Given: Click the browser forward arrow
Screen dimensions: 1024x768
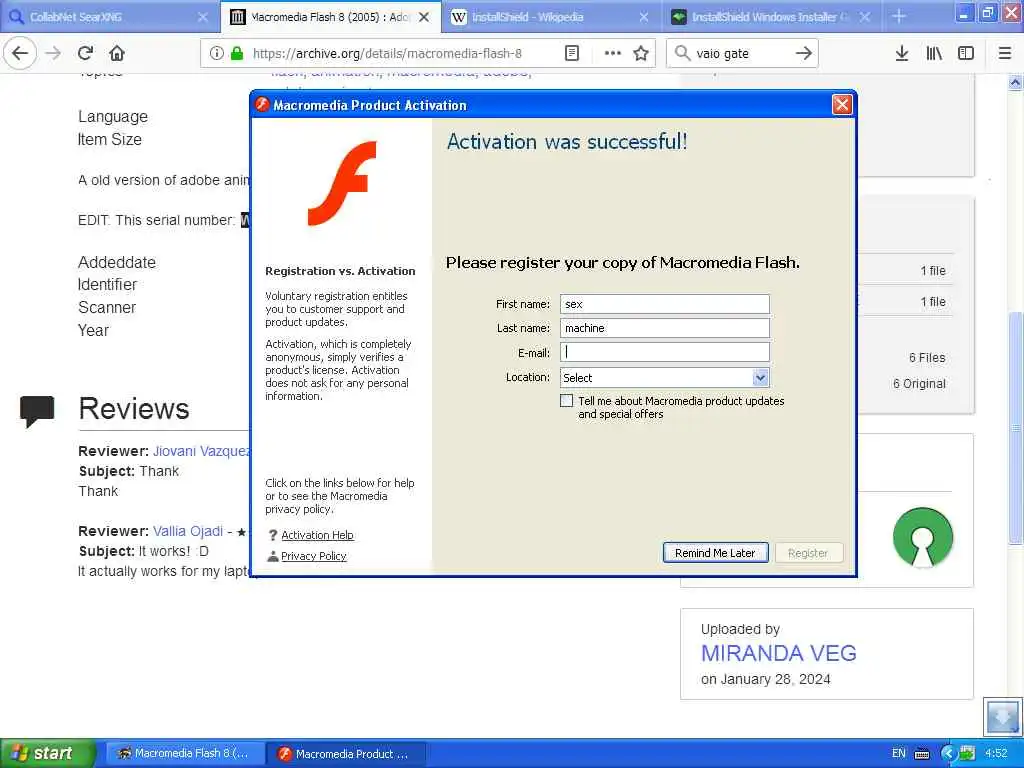Looking at the screenshot, I should click(x=54, y=53).
